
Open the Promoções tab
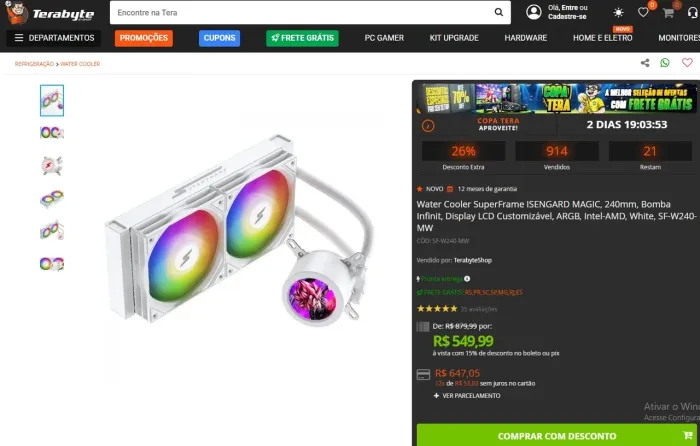pos(144,38)
